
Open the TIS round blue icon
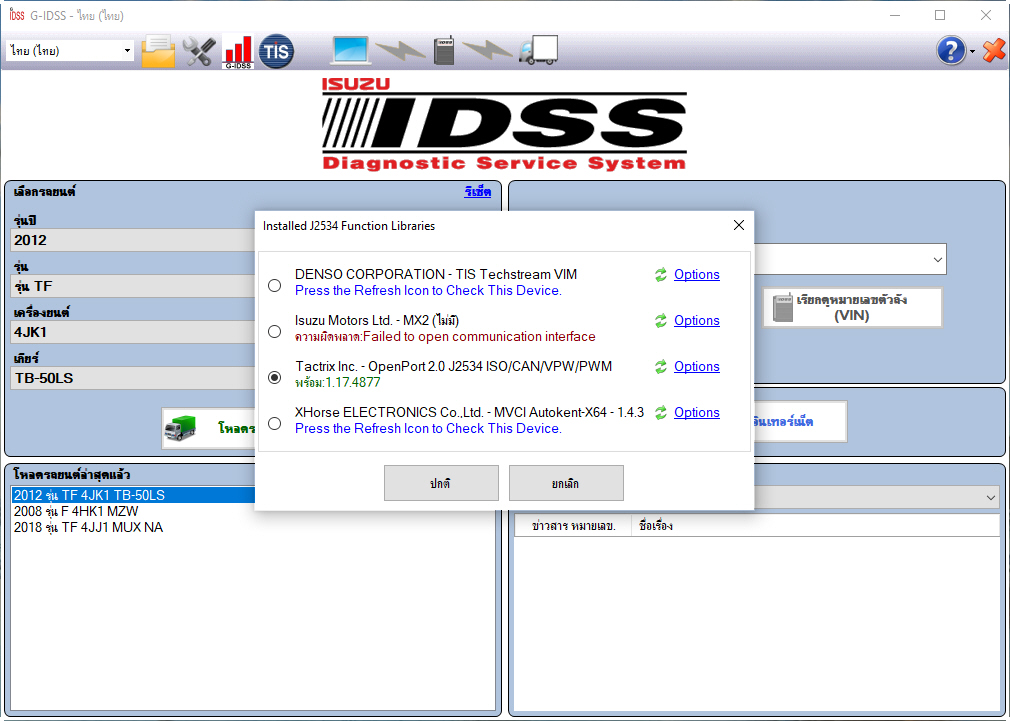[276, 51]
